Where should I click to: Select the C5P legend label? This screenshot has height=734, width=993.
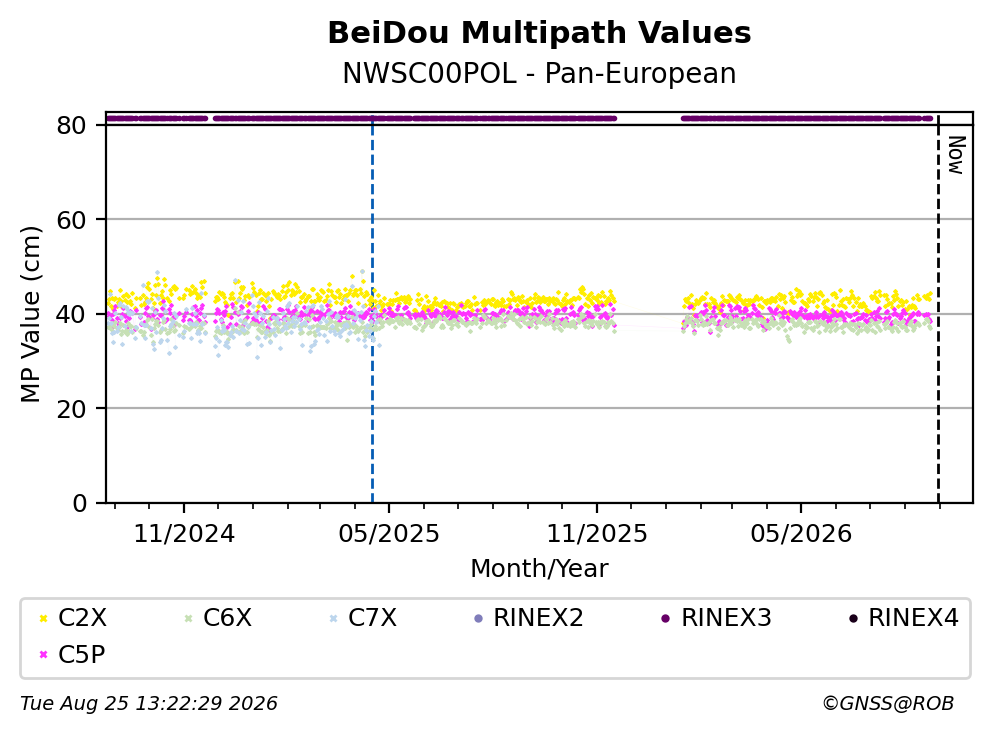pyautogui.click(x=82, y=655)
